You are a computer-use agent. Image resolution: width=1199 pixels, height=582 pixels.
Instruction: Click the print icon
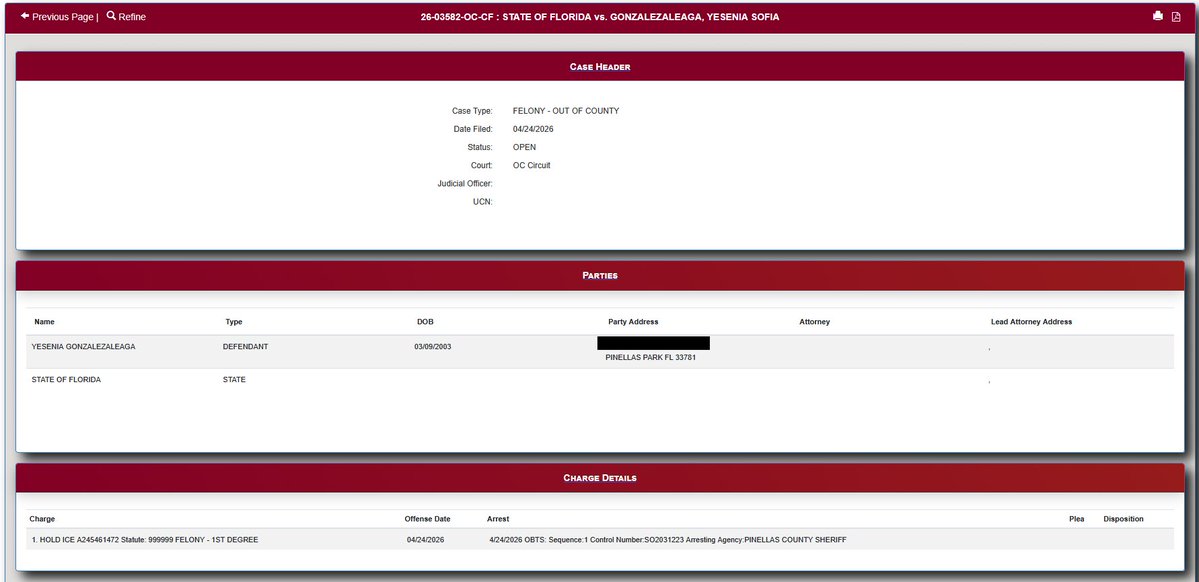pos(1158,16)
